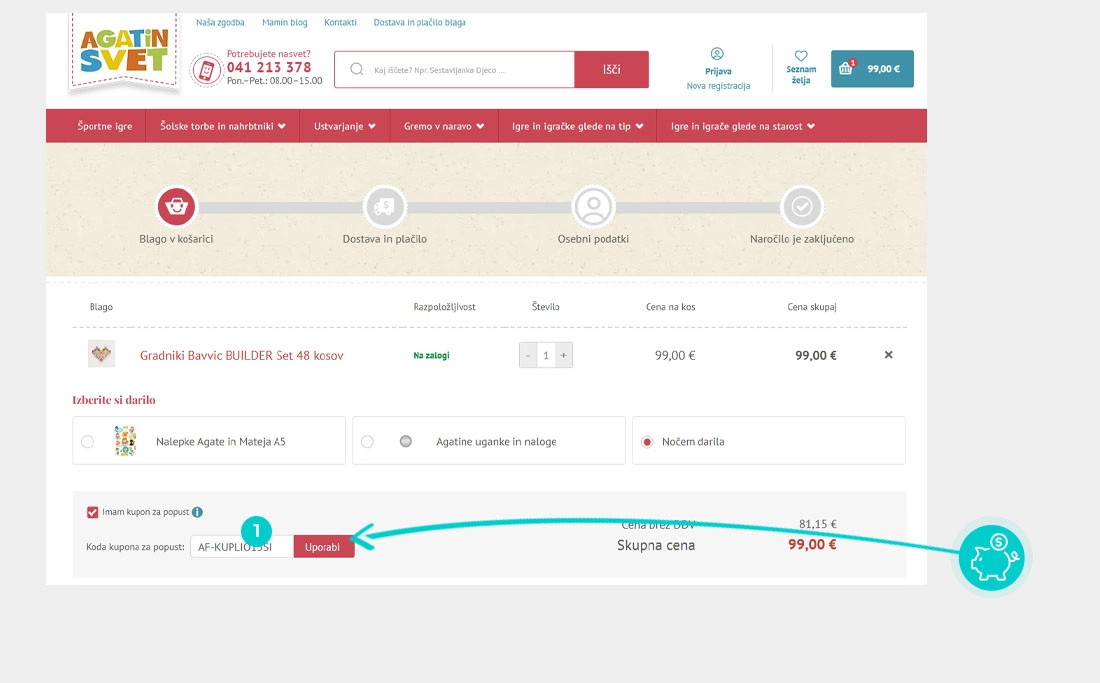This screenshot has height=683, width=1100.
Task: Open the Mamin blog link
Action: click(285, 22)
